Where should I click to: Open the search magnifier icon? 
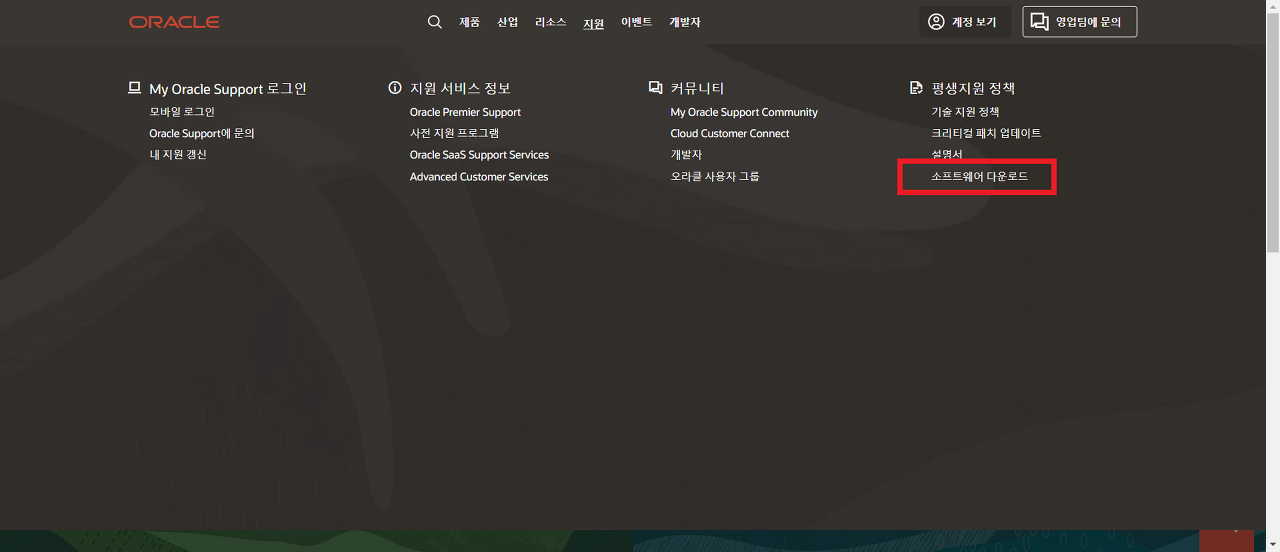(x=435, y=22)
